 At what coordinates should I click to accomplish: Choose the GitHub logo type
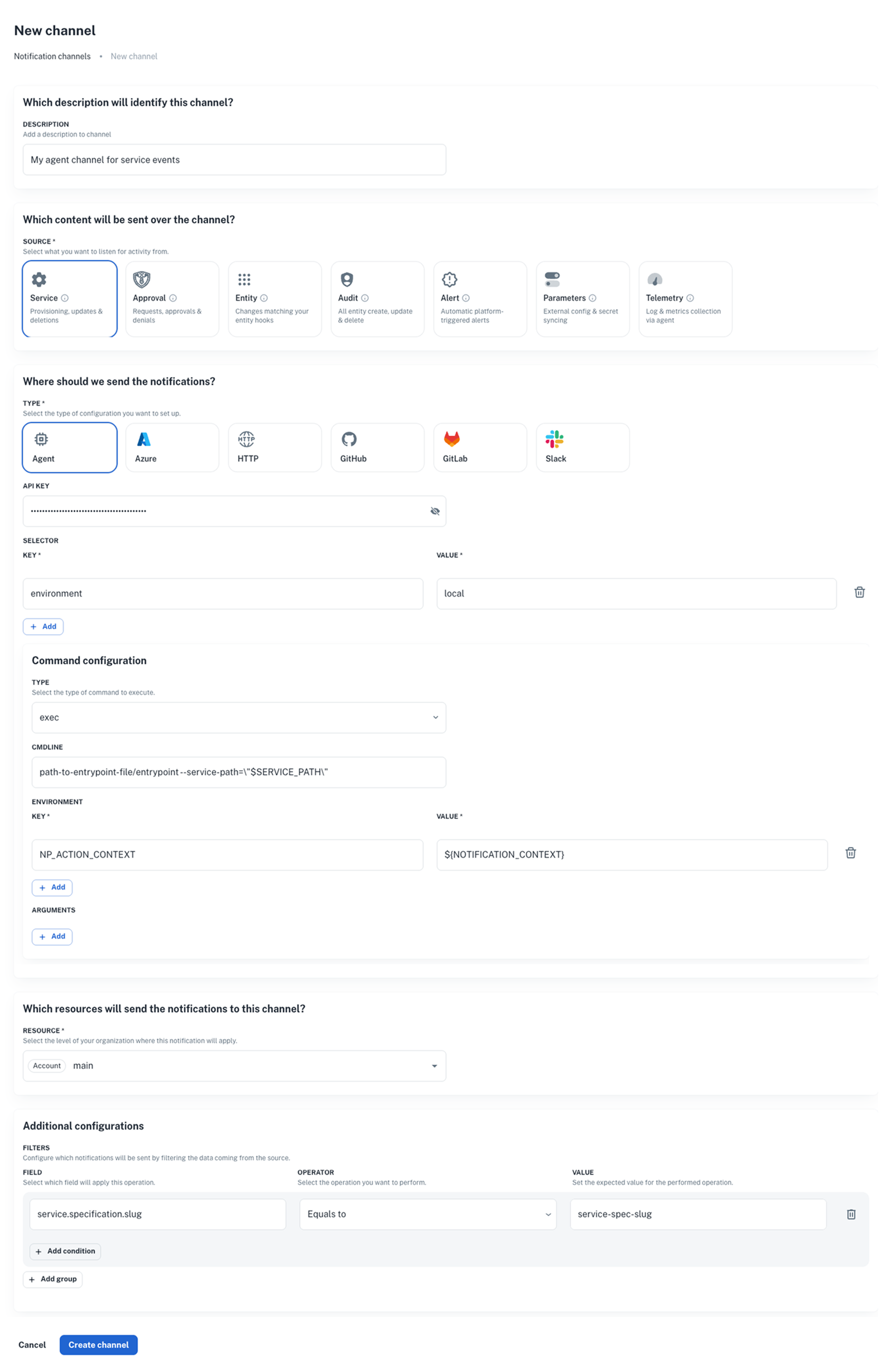click(349, 439)
